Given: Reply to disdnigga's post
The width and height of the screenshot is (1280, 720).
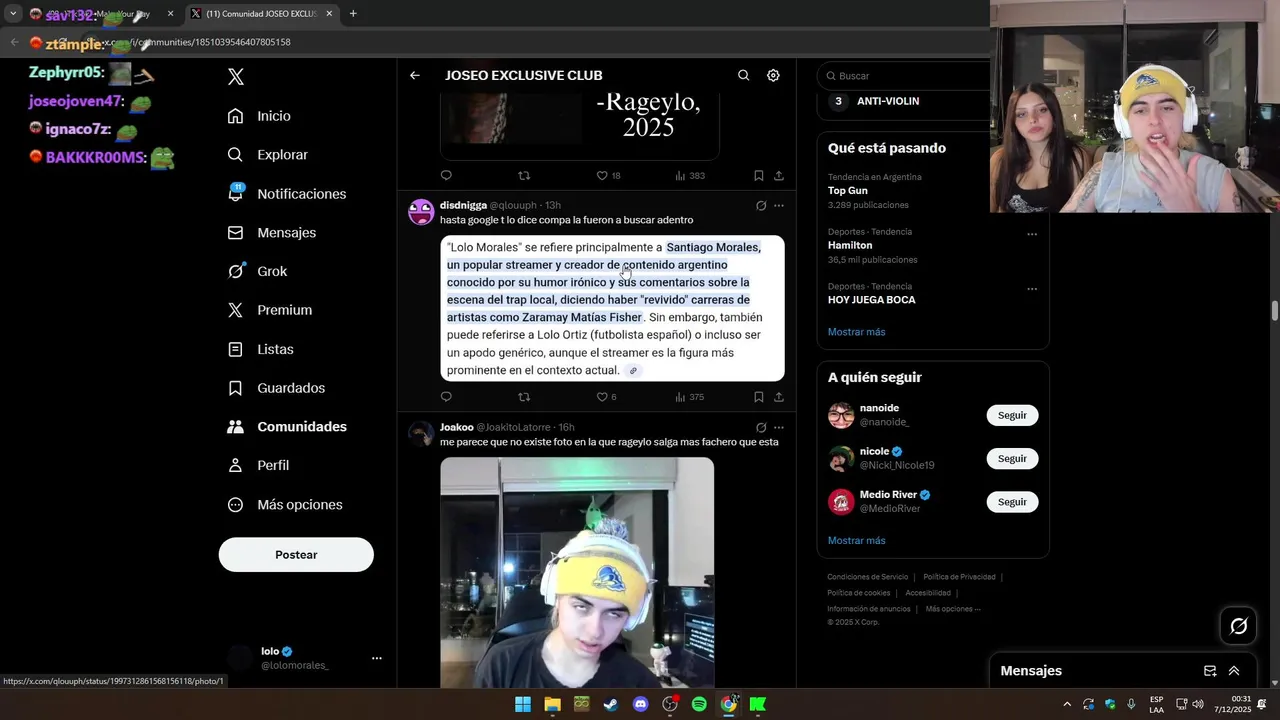Looking at the screenshot, I should [x=446, y=397].
